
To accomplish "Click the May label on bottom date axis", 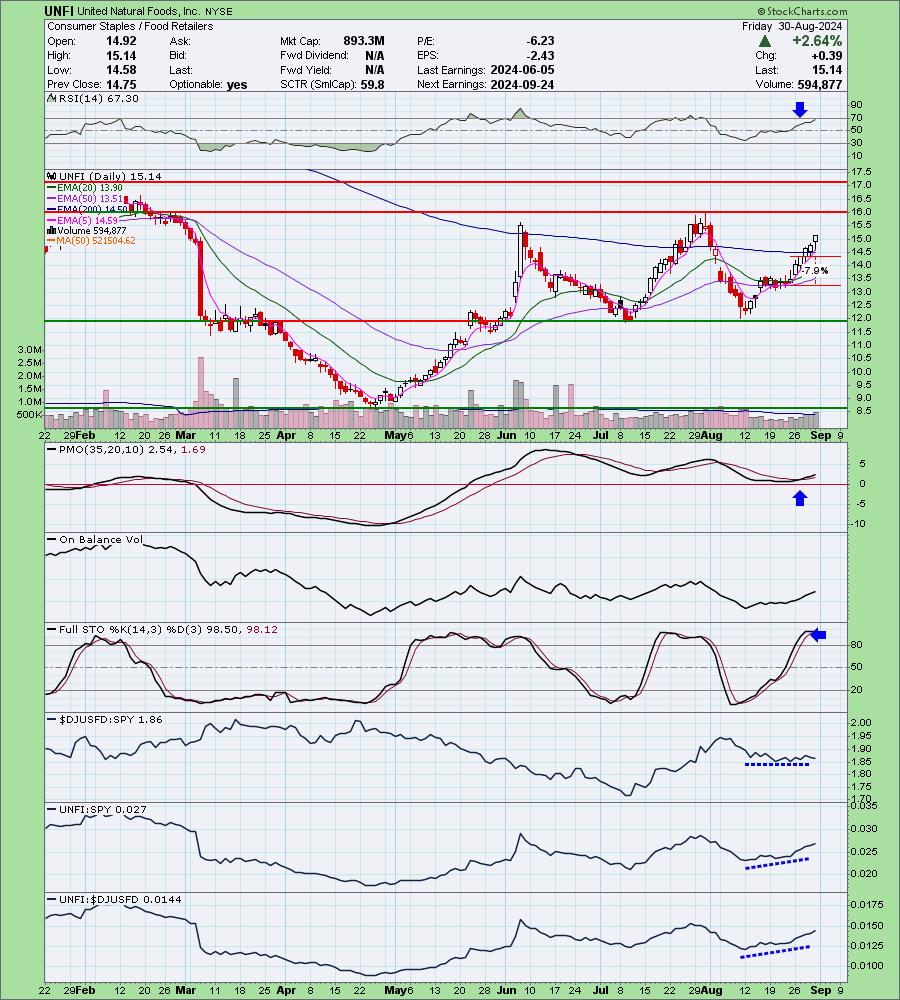I will click(x=396, y=990).
